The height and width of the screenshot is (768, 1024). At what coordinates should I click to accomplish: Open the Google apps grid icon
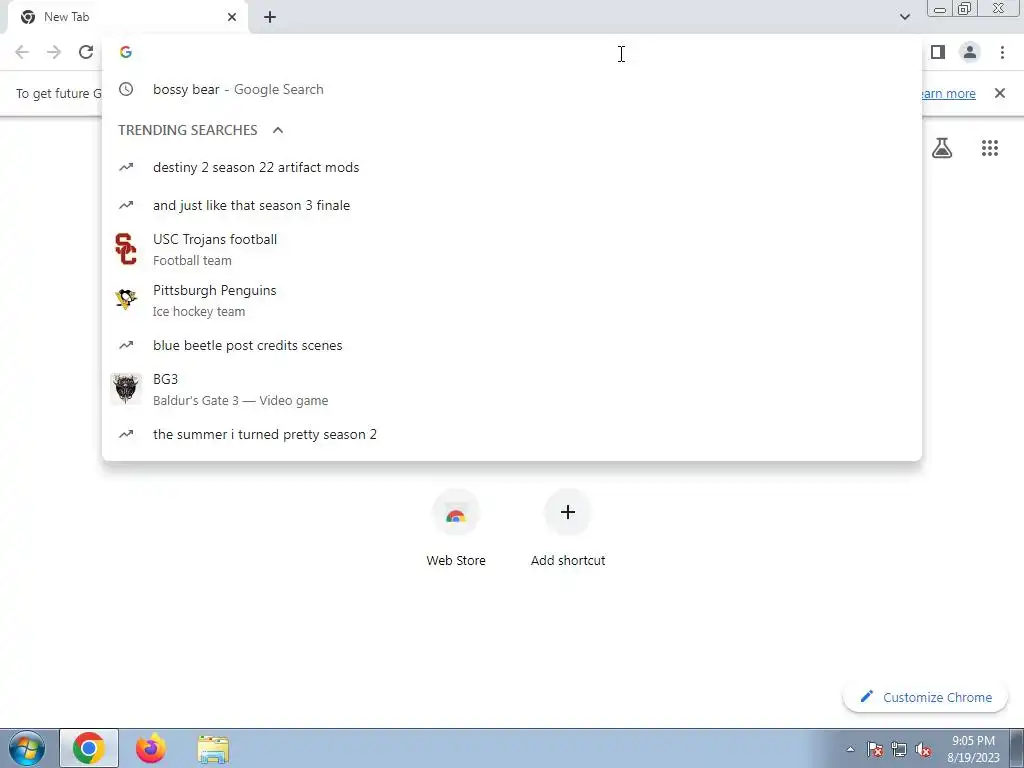coord(990,148)
